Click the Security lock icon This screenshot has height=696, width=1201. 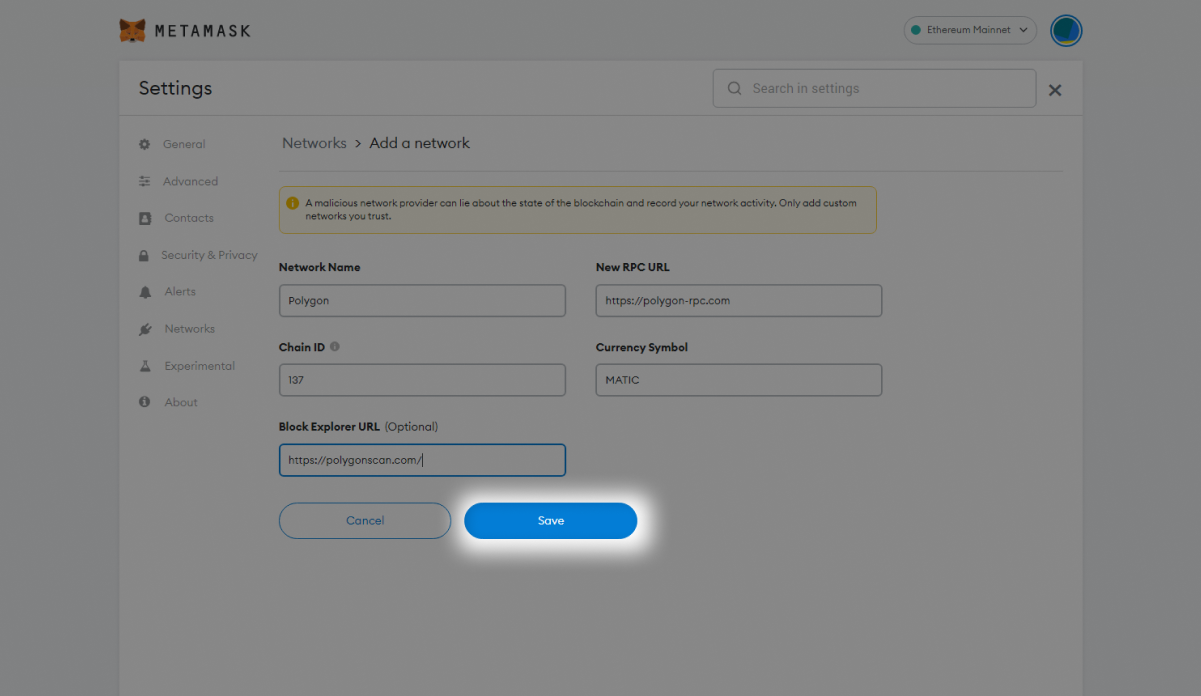(x=144, y=255)
